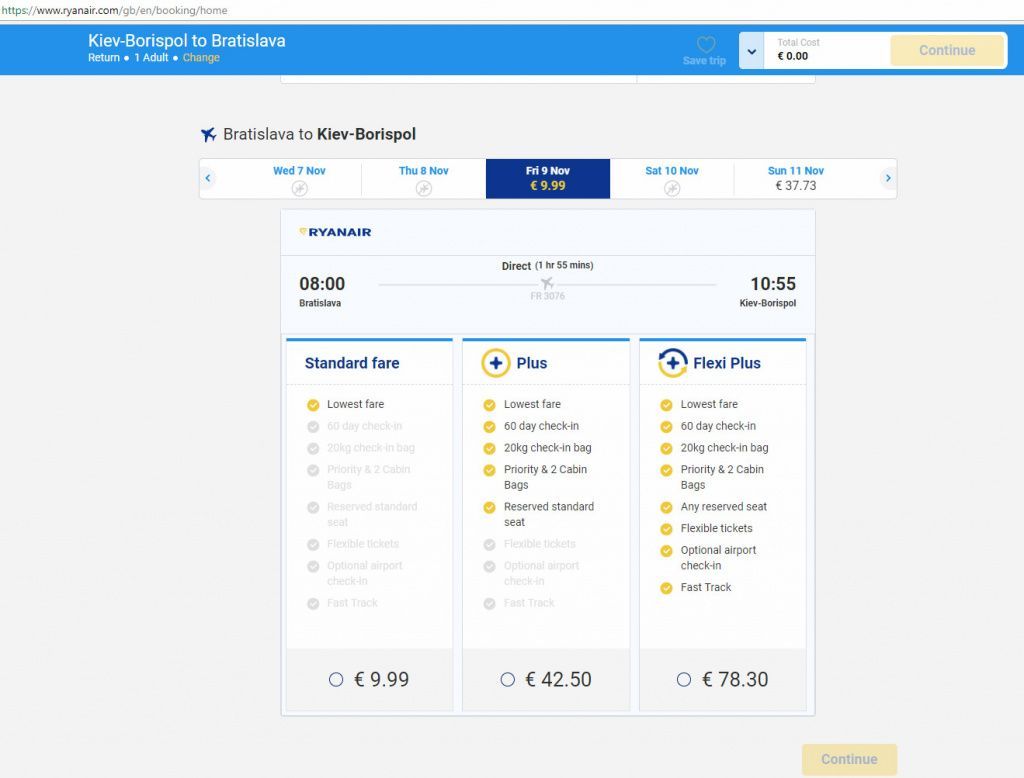Click the Ryanair logo on the flight card
The image size is (1024, 778).
point(333,231)
